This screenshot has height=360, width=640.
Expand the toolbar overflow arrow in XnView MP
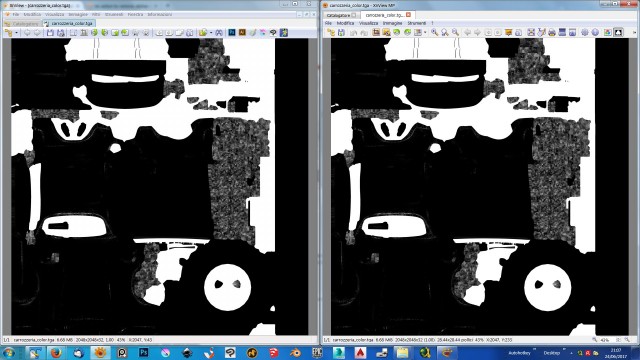[634, 32]
